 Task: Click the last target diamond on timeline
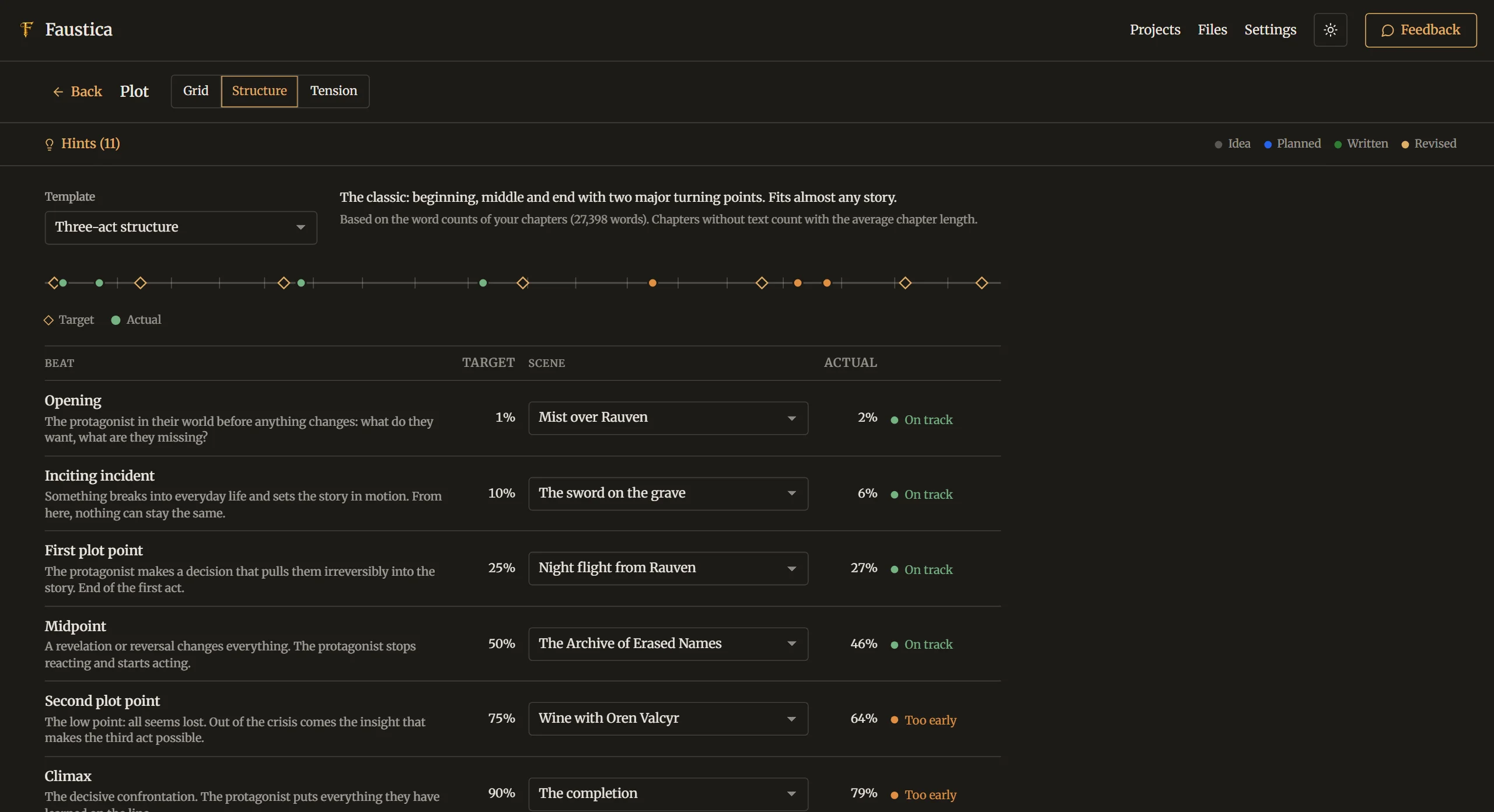click(982, 283)
